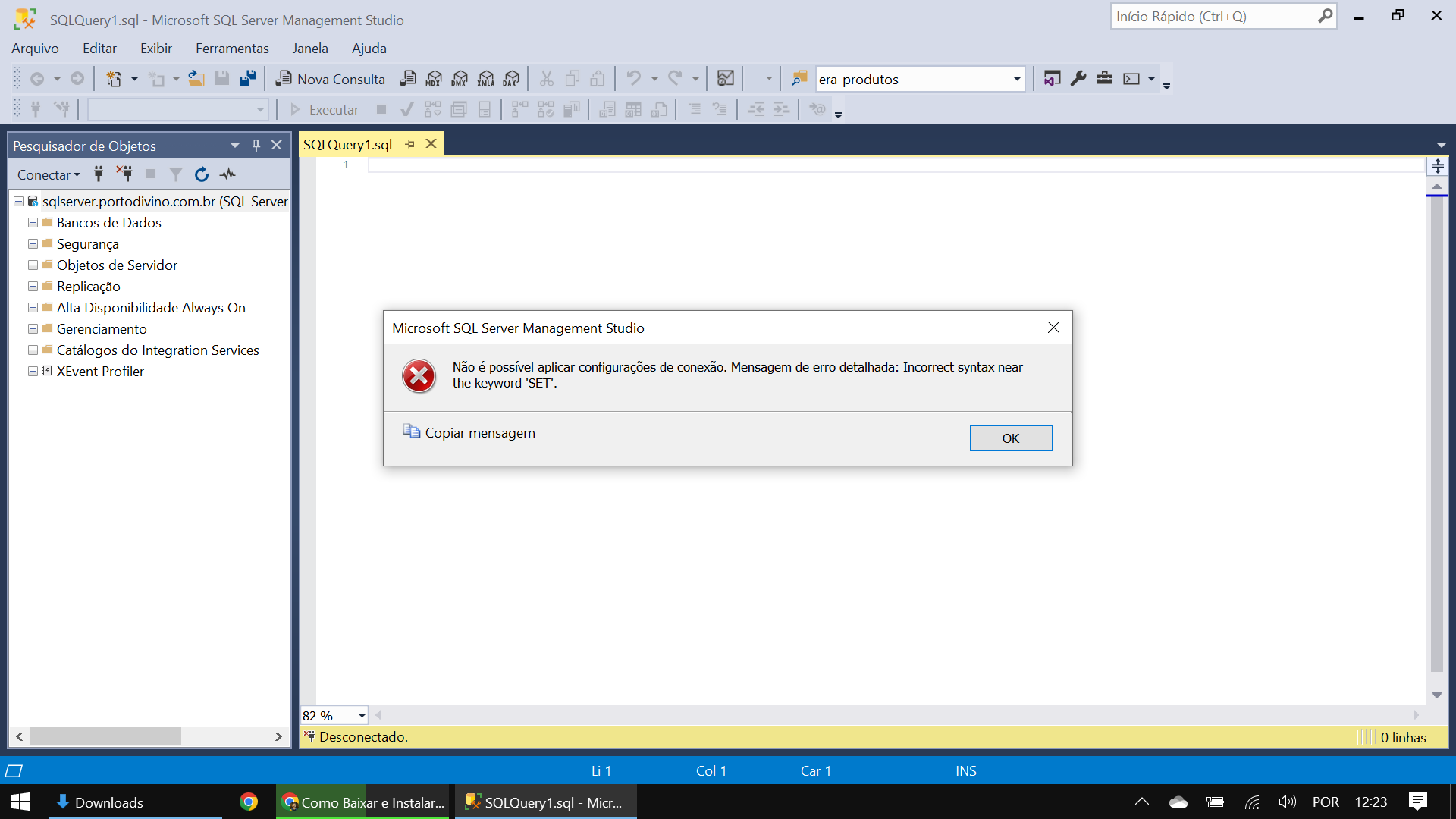The height and width of the screenshot is (819, 1456).
Task: Expand the Segurança folder node
Action: 33,244
